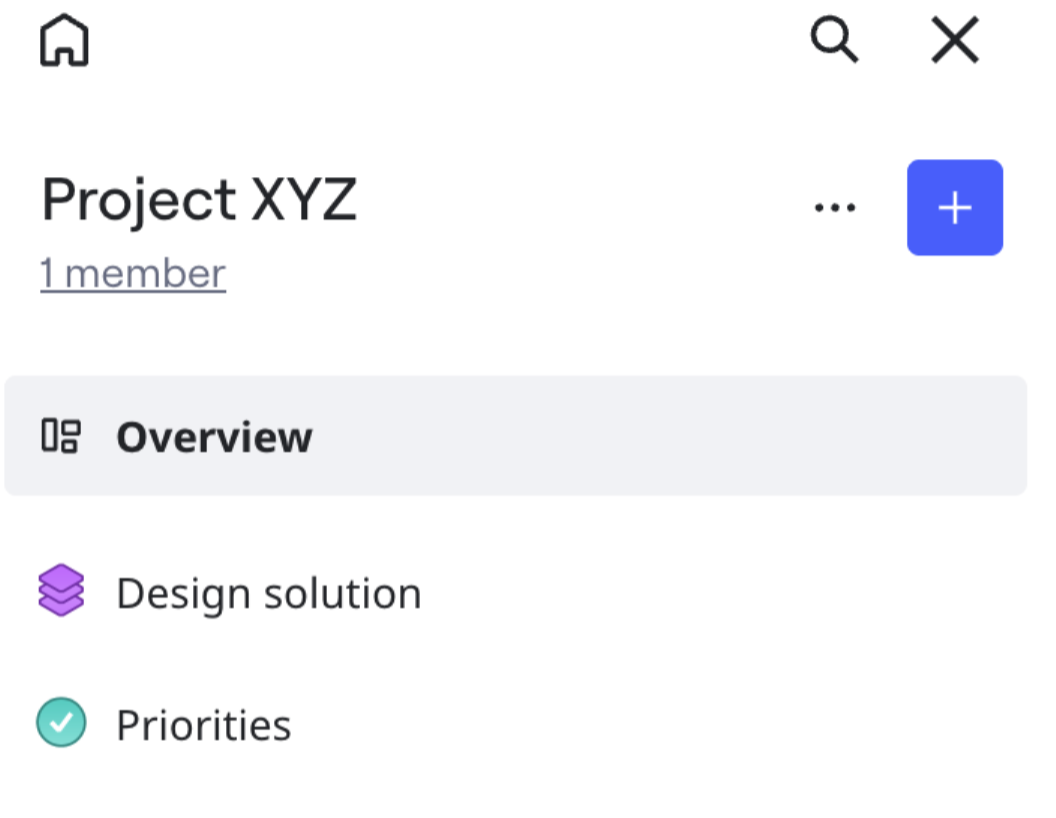
Task: Search within the workspace
Action: tap(834, 42)
